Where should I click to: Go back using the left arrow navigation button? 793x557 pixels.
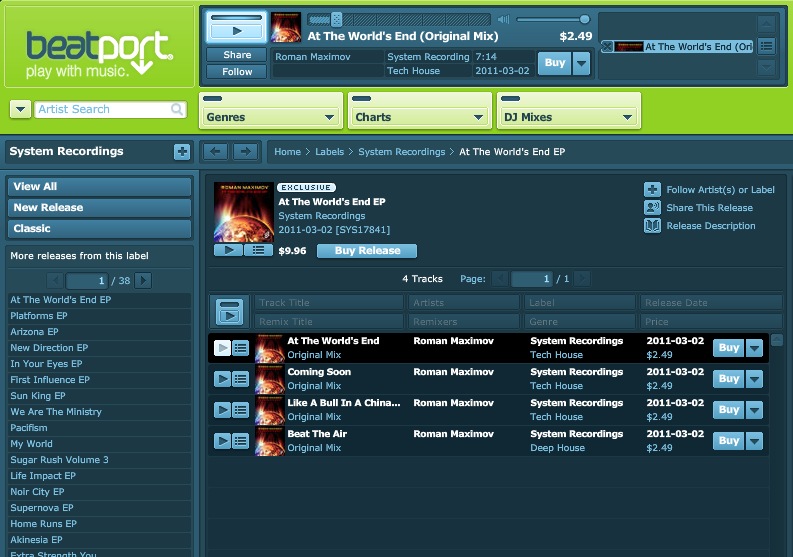click(215, 152)
